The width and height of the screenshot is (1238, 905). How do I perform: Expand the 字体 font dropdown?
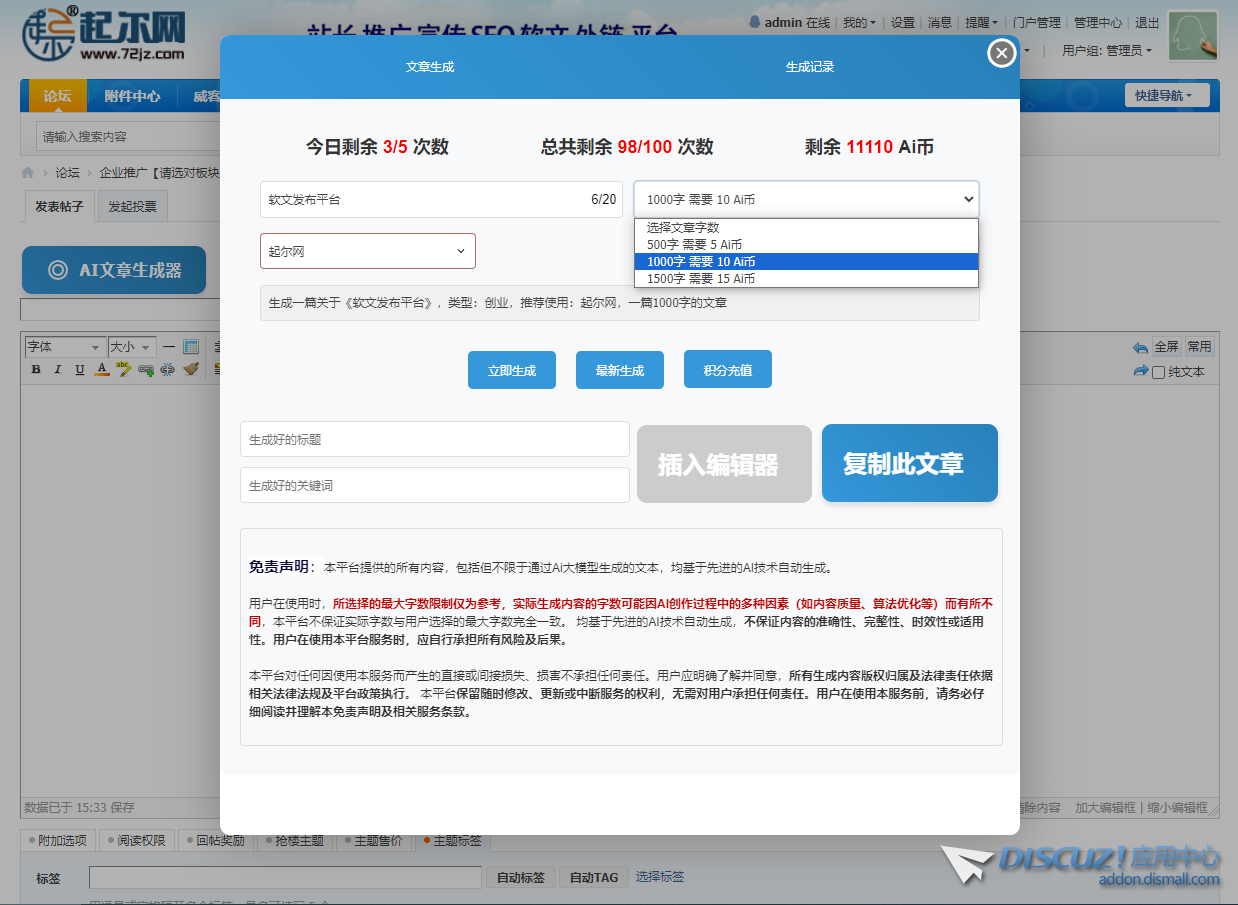[x=64, y=347]
